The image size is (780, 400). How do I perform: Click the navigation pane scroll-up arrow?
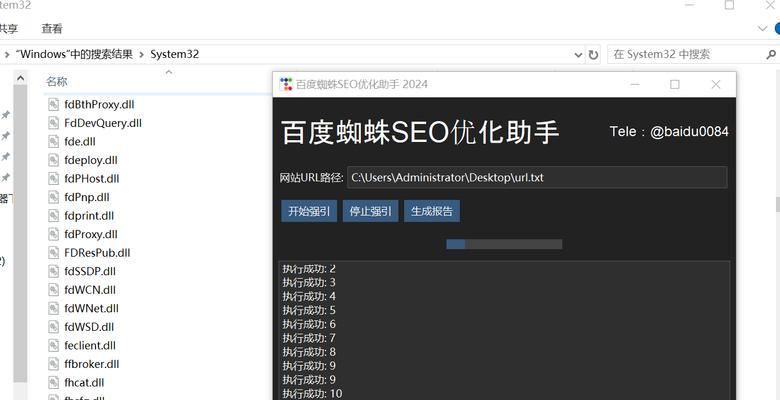coord(20,78)
